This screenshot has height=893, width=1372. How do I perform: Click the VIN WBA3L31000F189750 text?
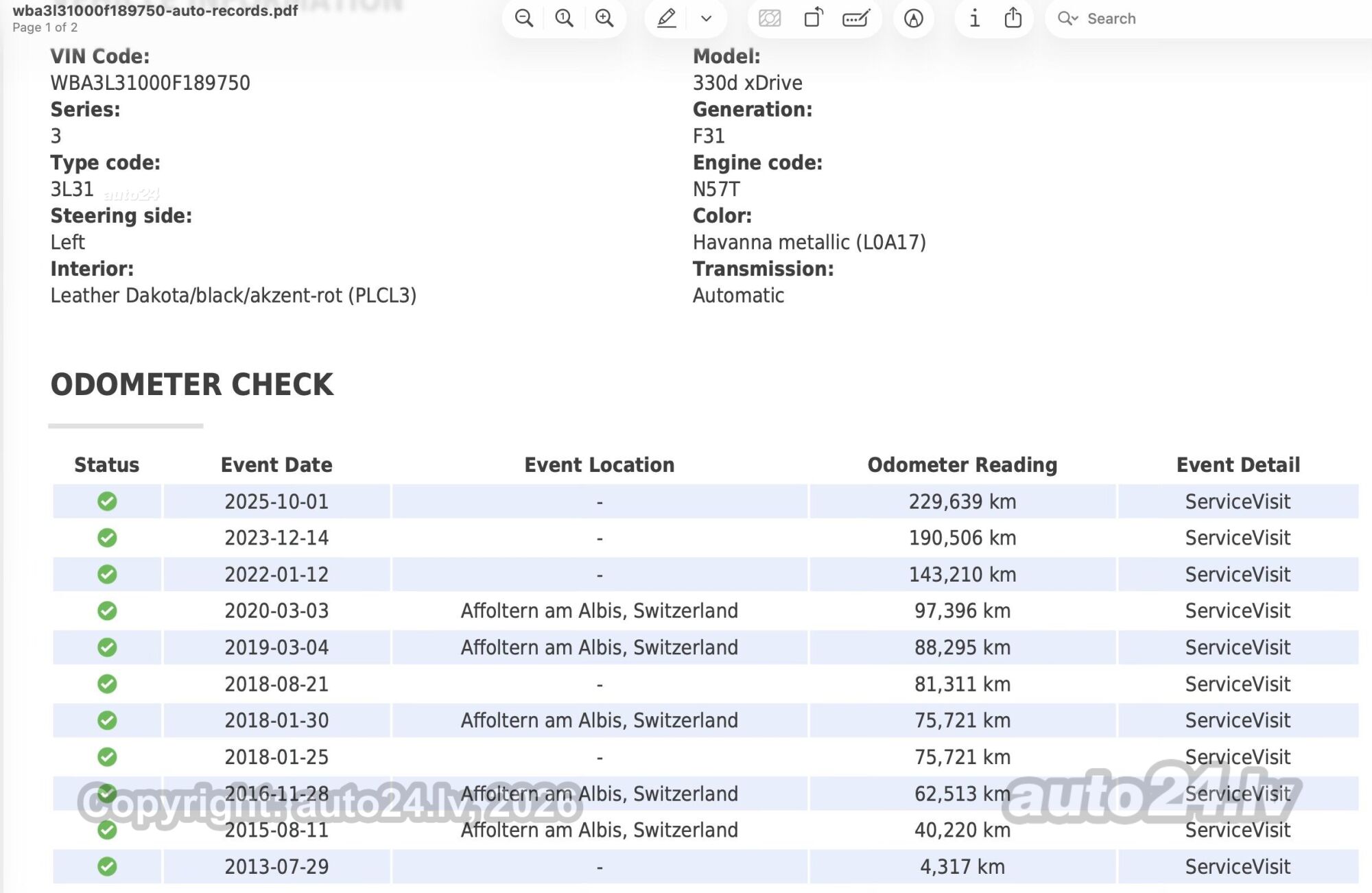coord(150,83)
